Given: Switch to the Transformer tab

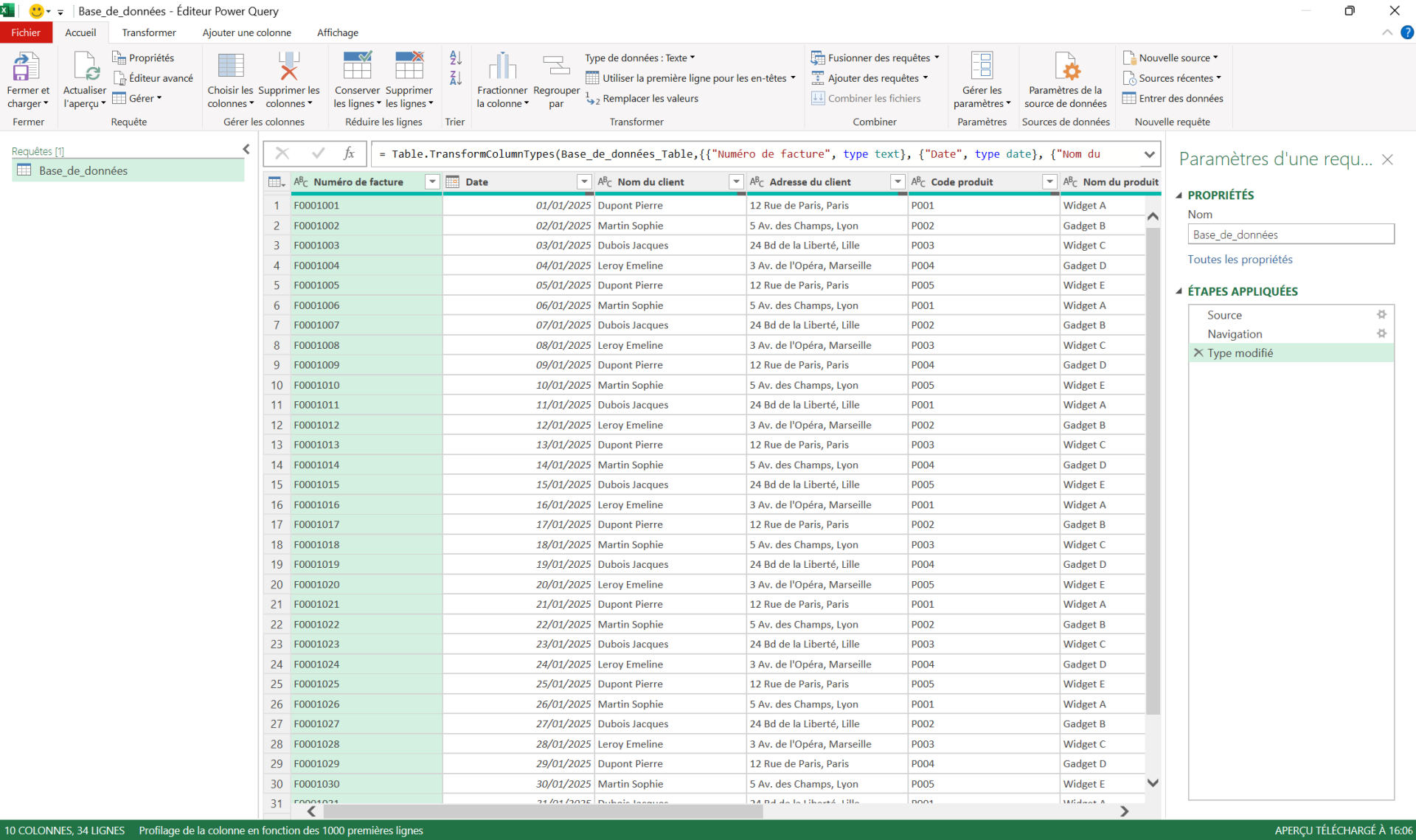Looking at the screenshot, I should 149,32.
